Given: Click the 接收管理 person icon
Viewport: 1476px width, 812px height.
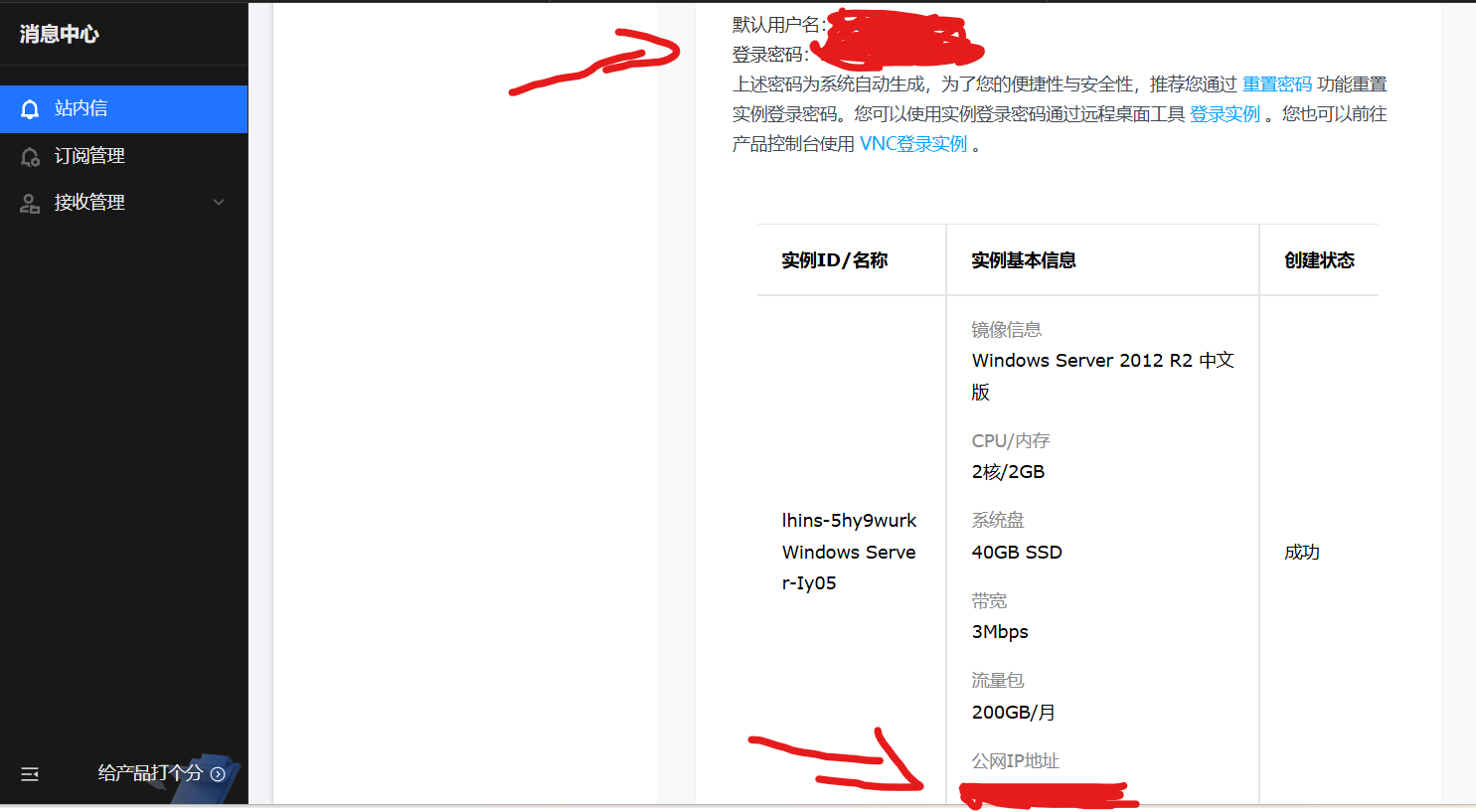Looking at the screenshot, I should coord(31,203).
